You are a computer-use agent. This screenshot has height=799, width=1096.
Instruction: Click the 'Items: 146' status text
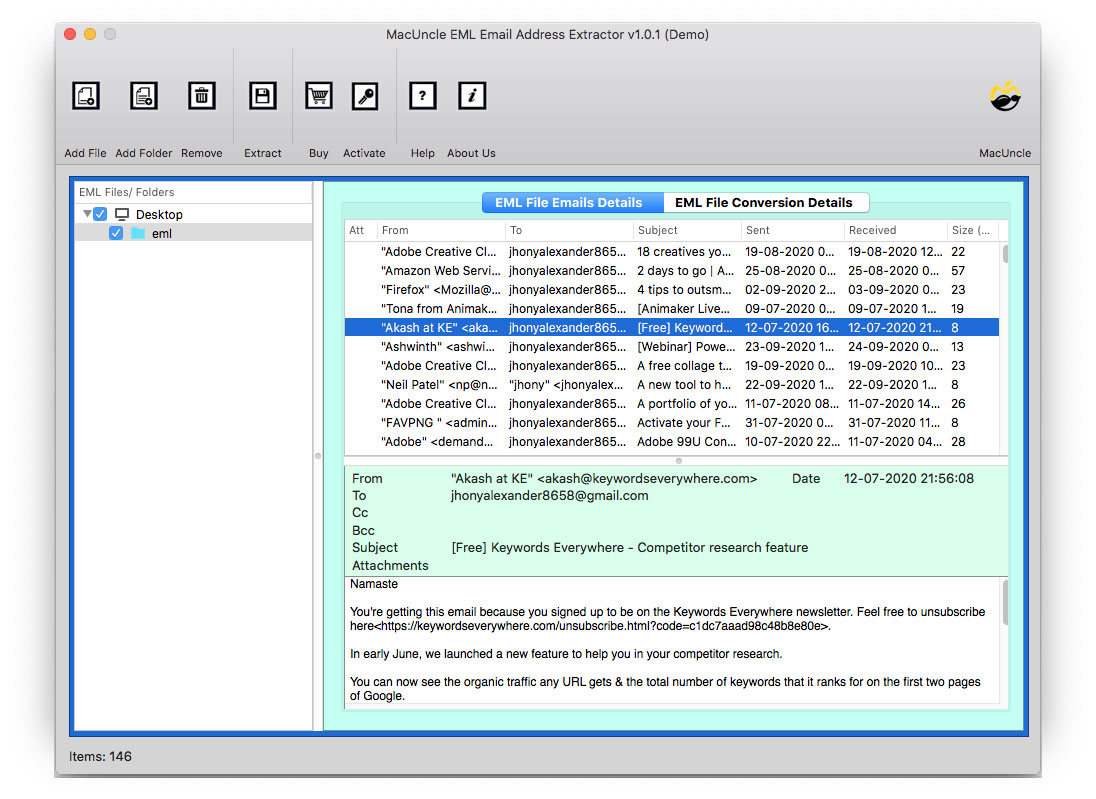(101, 756)
